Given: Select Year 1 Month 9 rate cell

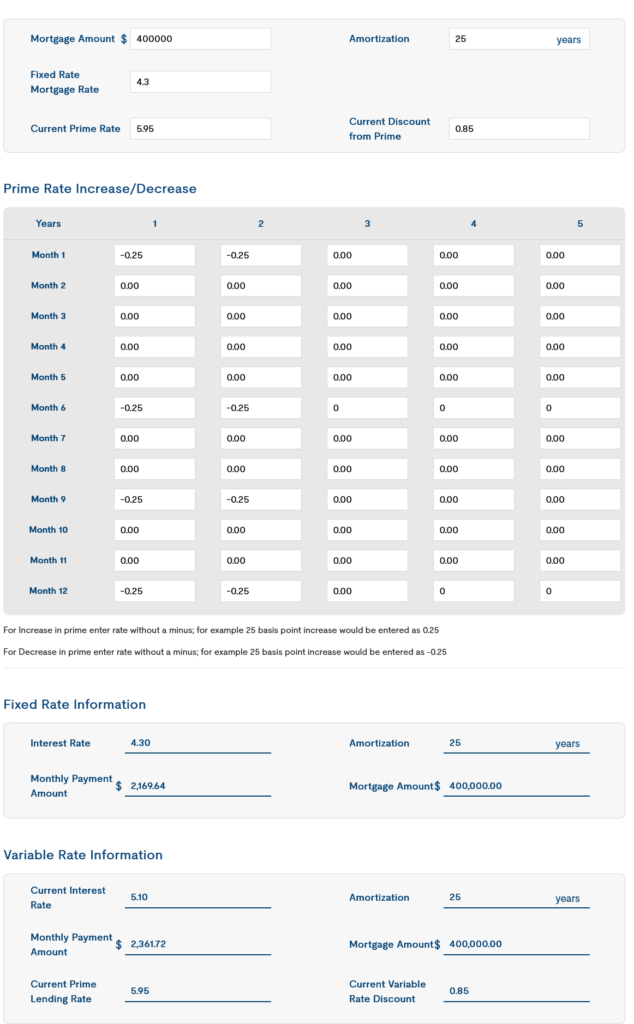Looking at the screenshot, I should coord(155,499).
